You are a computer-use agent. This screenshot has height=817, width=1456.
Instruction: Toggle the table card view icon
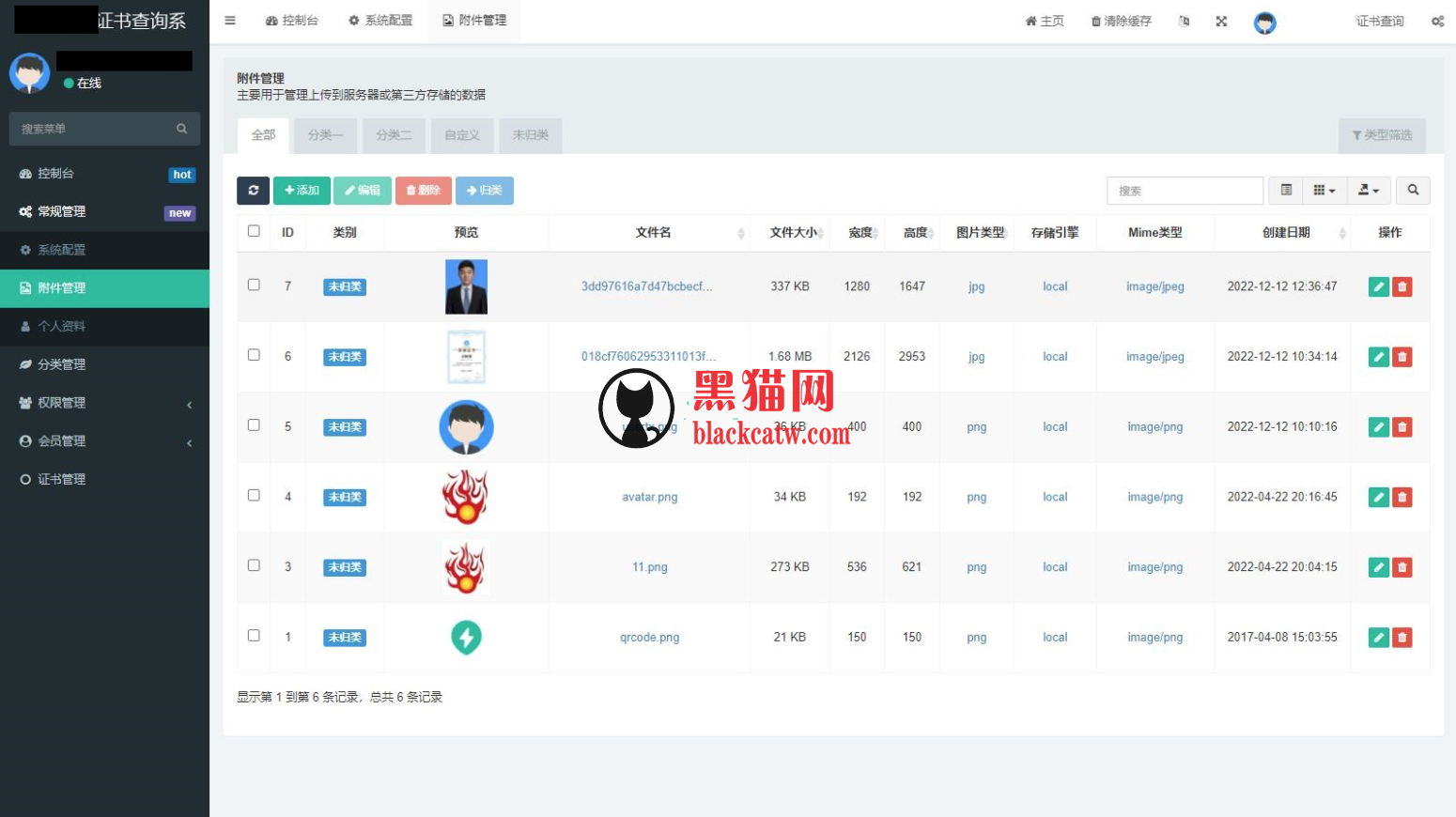(1286, 191)
